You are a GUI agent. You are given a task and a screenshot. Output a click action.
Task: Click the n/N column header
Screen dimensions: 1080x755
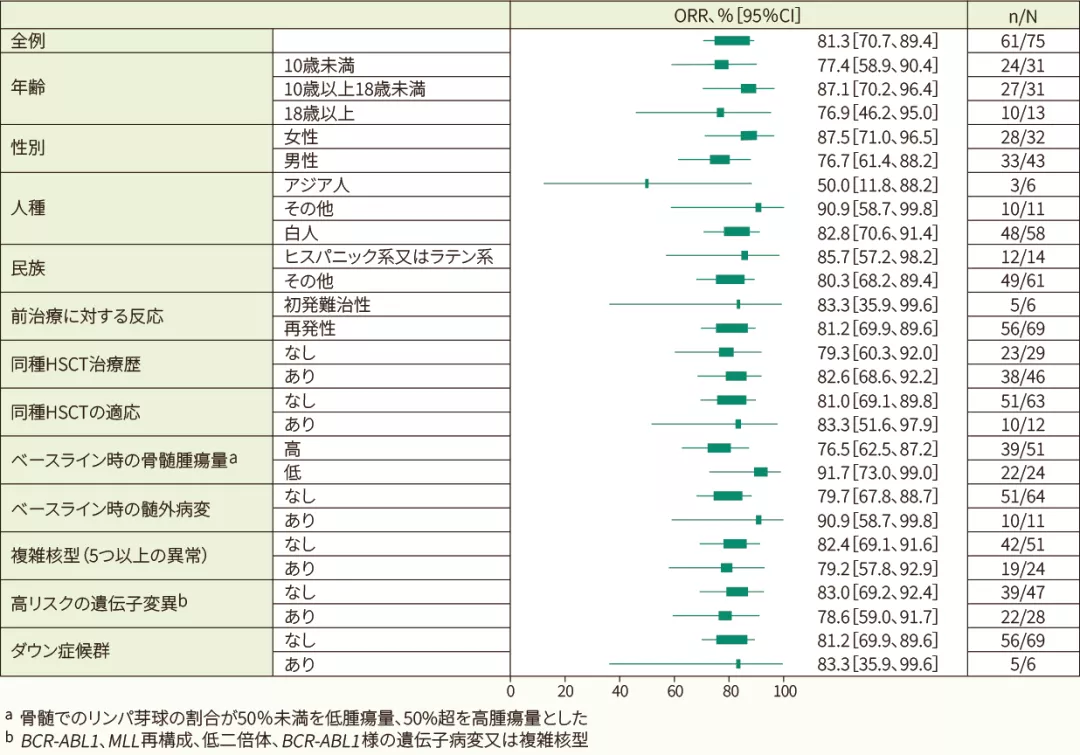1023,15
